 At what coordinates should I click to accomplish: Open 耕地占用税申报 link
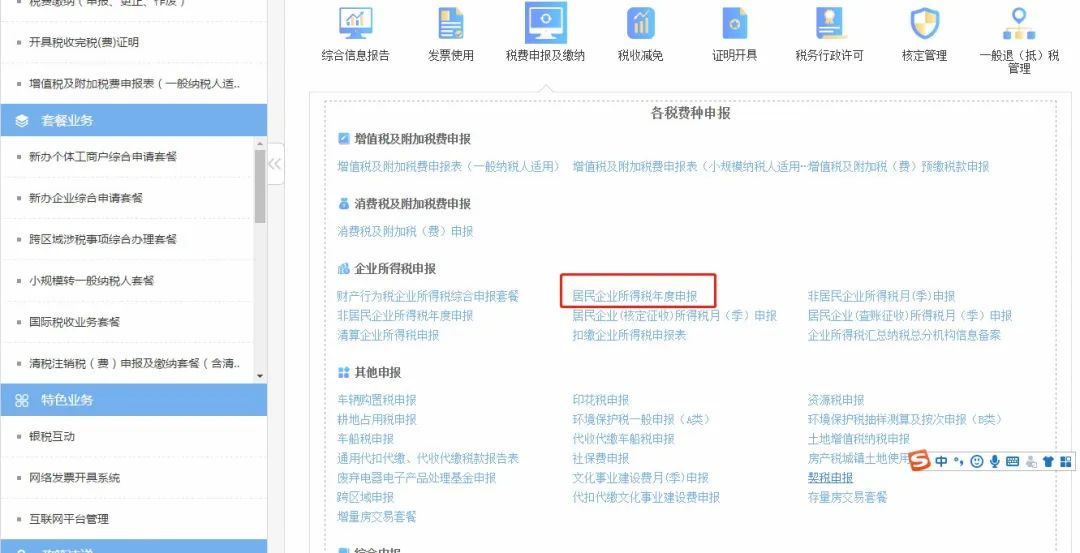click(x=377, y=419)
